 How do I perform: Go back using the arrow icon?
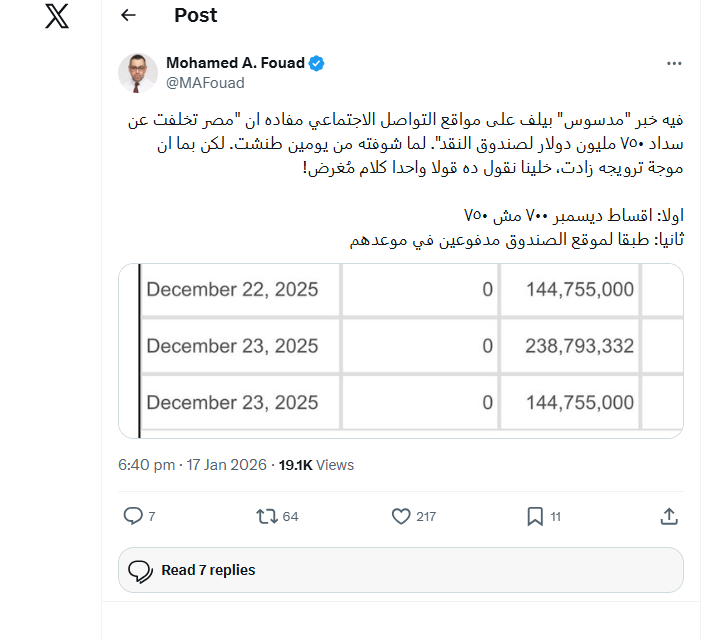[x=128, y=16]
